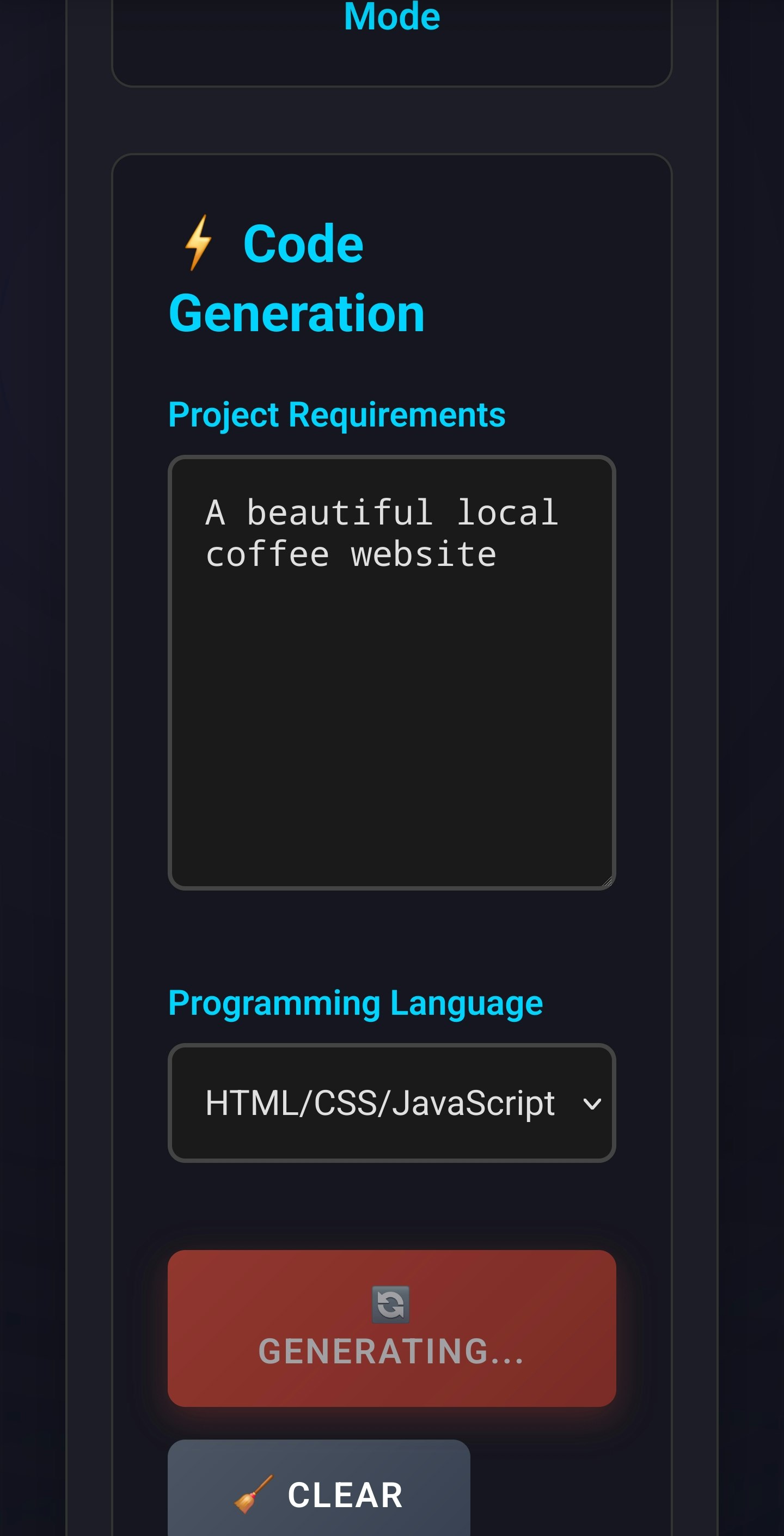Grab the textarea resize handle corner
This screenshot has width=784, height=1536.
607,881
